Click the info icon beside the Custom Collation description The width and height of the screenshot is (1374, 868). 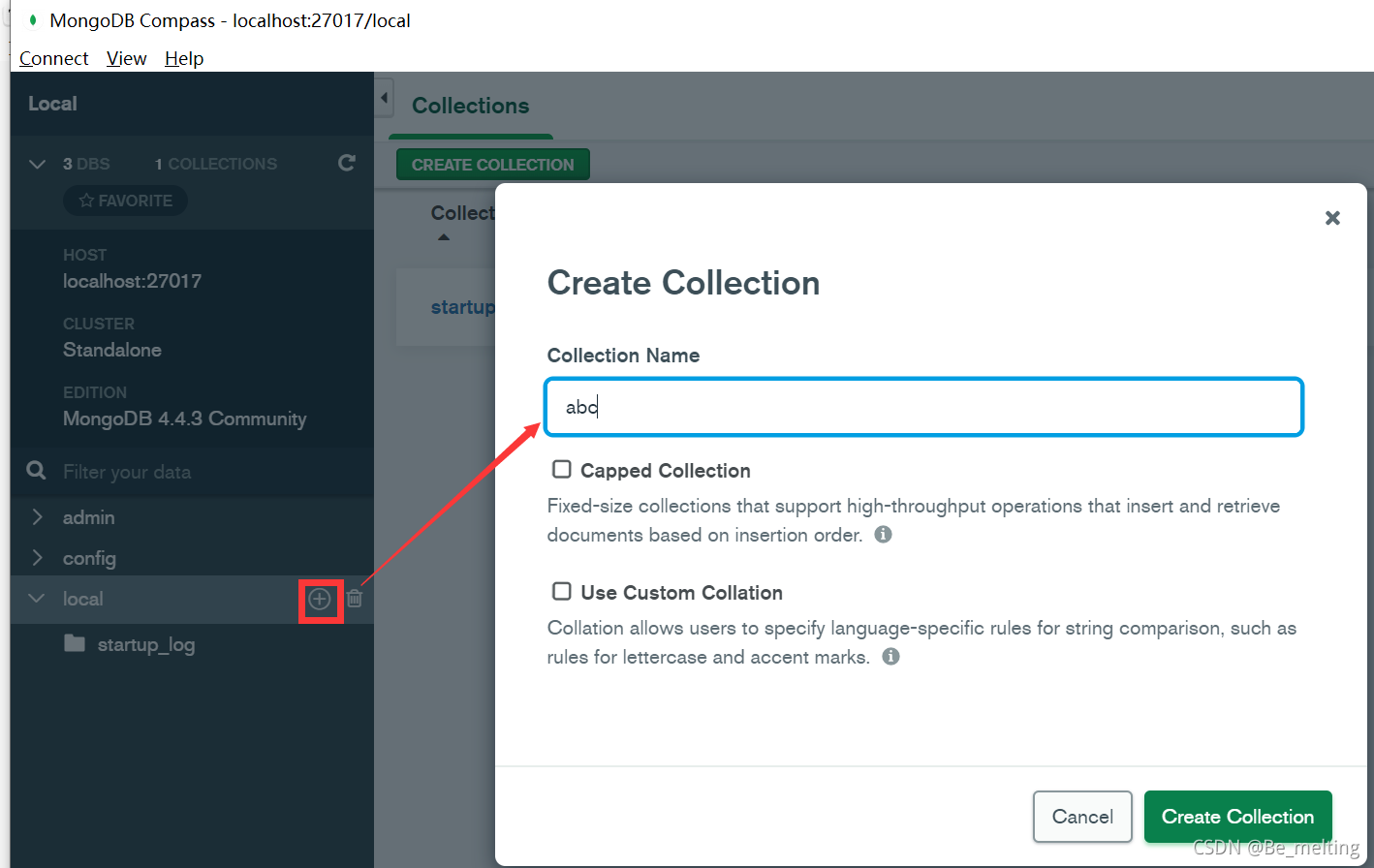[890, 657]
